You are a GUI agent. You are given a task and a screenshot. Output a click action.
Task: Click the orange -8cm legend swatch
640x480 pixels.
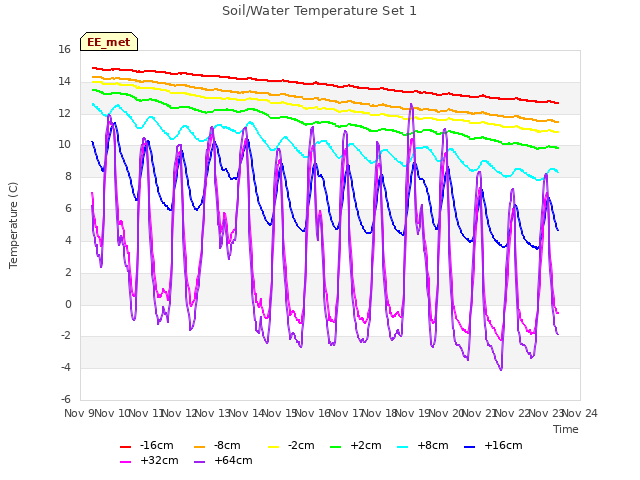(x=199, y=447)
